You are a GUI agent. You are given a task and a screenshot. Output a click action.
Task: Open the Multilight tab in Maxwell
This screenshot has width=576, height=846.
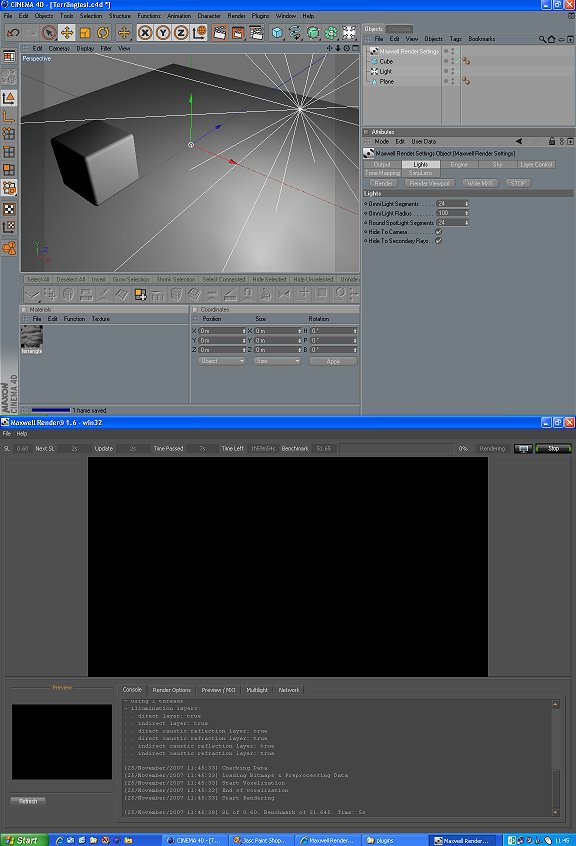pyautogui.click(x=257, y=690)
